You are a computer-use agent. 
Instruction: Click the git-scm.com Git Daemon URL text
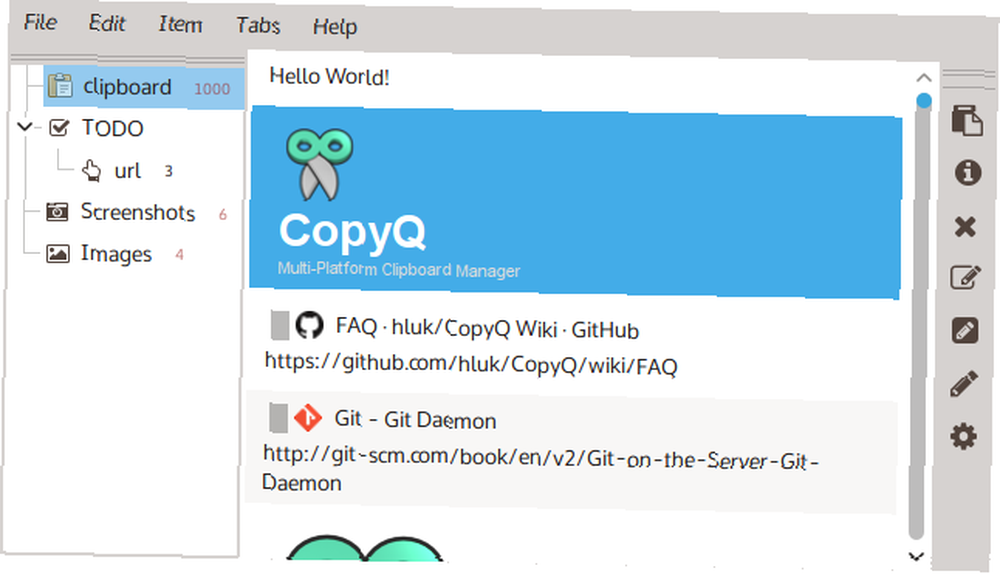coord(540,470)
